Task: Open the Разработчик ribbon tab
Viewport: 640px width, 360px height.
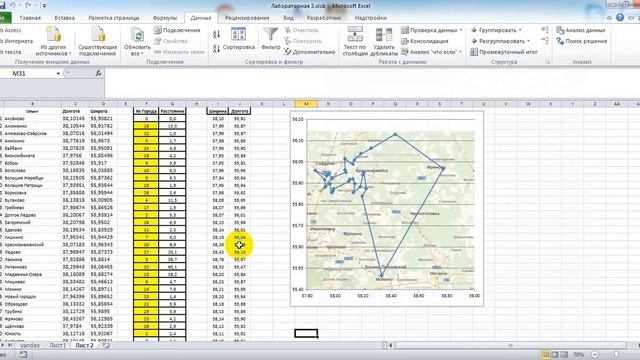Action: (324, 18)
